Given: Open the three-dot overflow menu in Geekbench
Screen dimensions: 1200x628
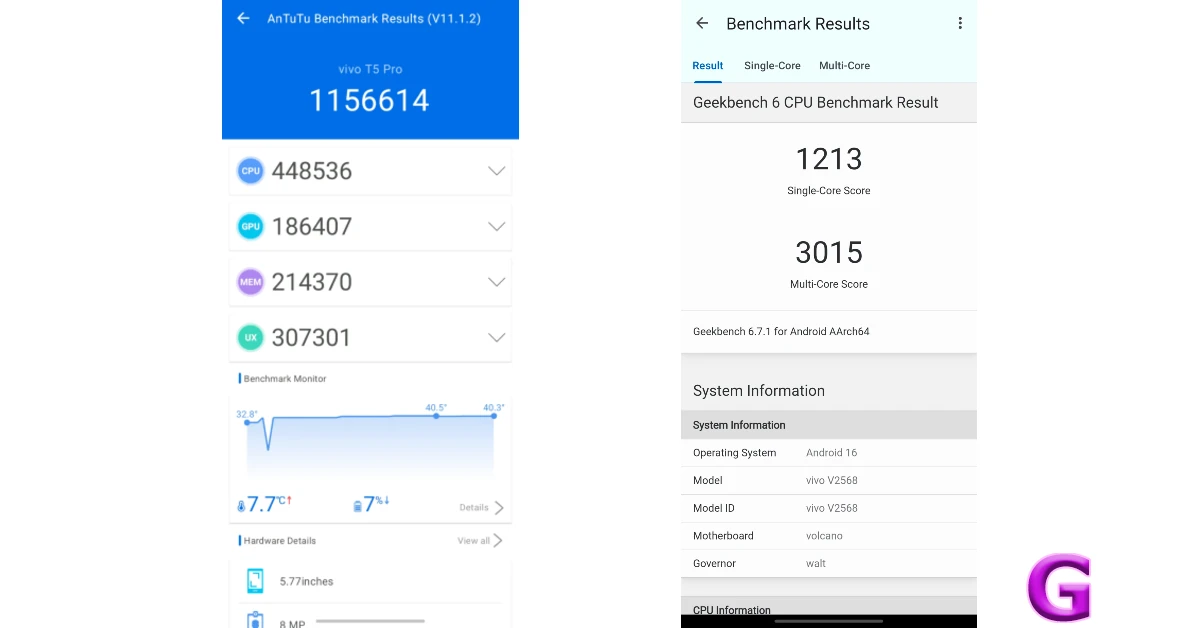Looking at the screenshot, I should point(960,23).
